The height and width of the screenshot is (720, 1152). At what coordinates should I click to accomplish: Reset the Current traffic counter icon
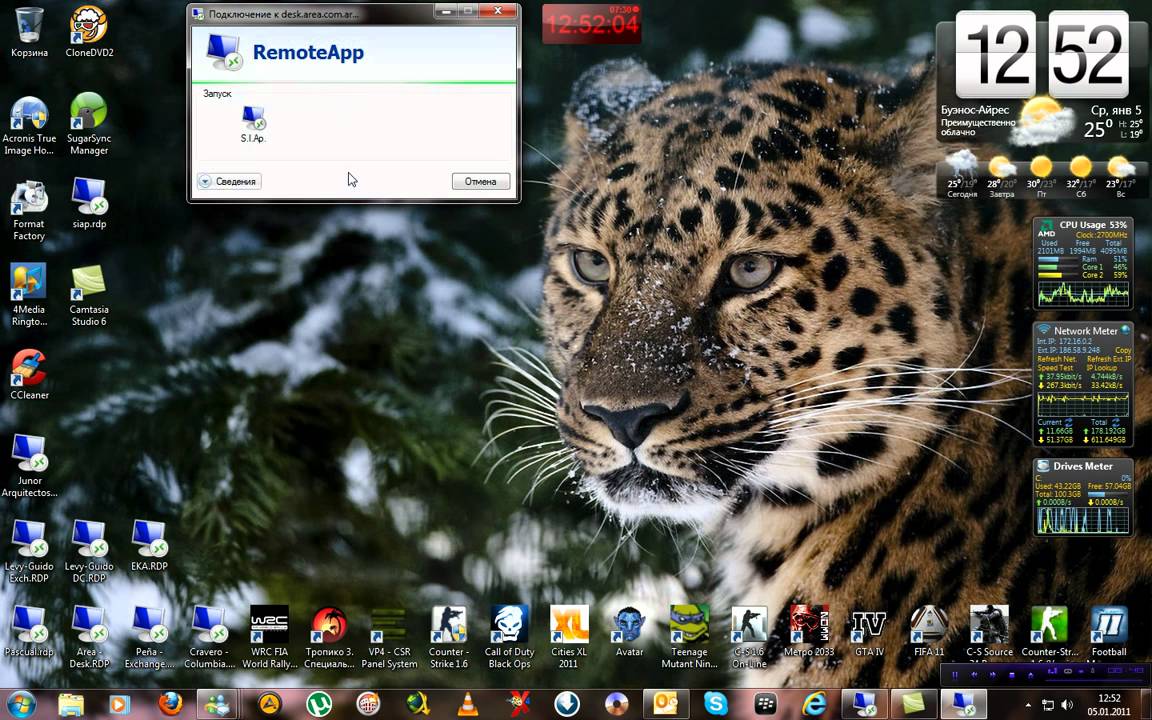(x=1068, y=422)
